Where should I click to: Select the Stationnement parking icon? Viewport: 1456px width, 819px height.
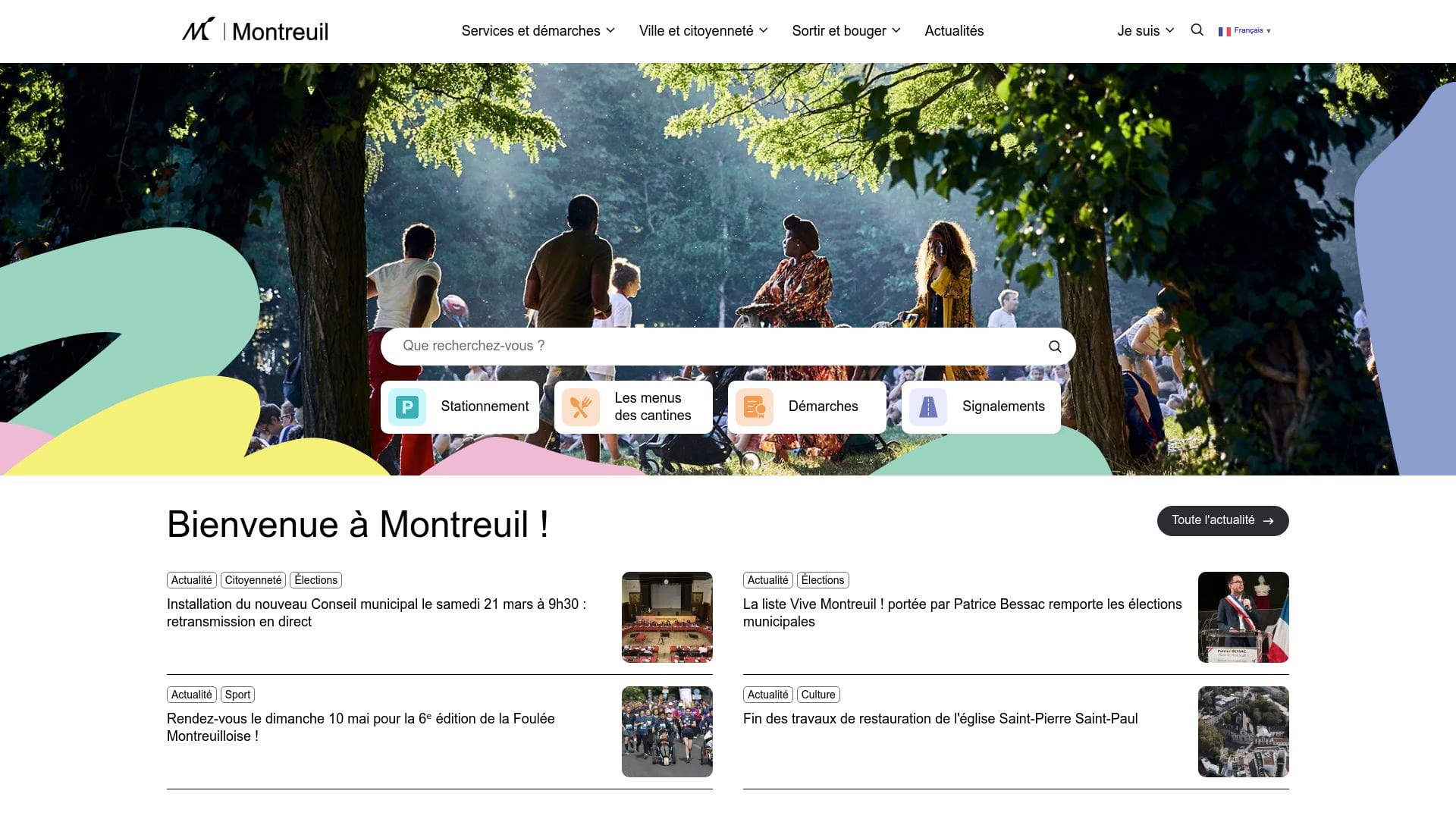(x=406, y=406)
